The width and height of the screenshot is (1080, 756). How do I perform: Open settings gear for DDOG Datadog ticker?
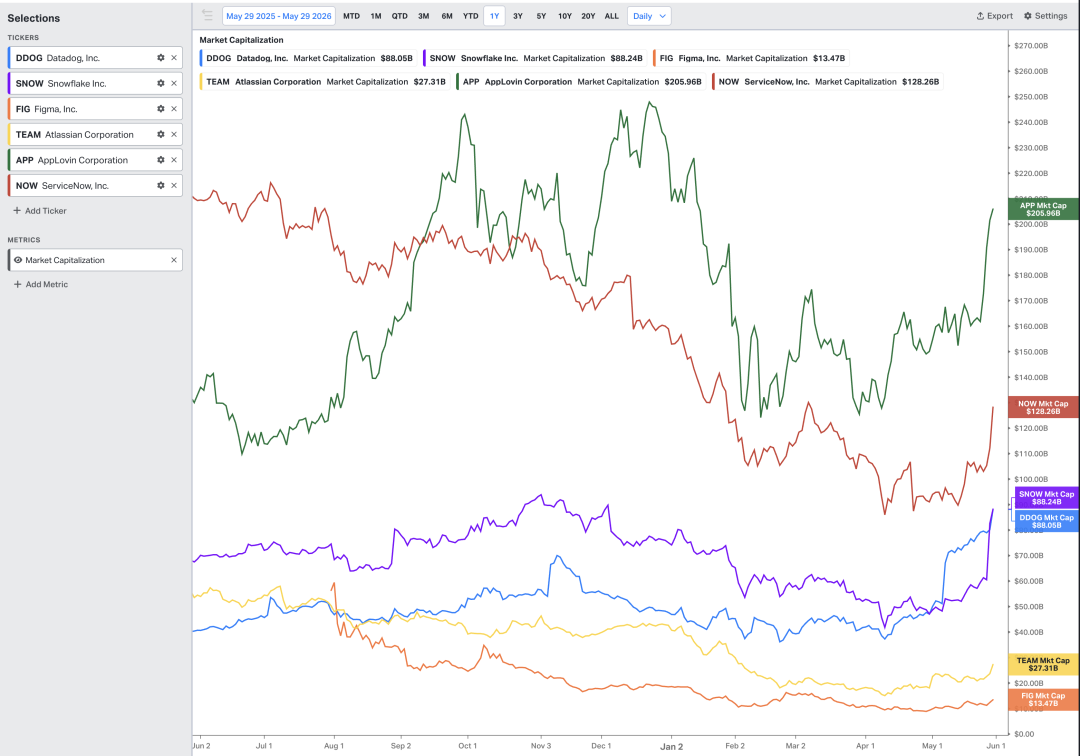(160, 58)
